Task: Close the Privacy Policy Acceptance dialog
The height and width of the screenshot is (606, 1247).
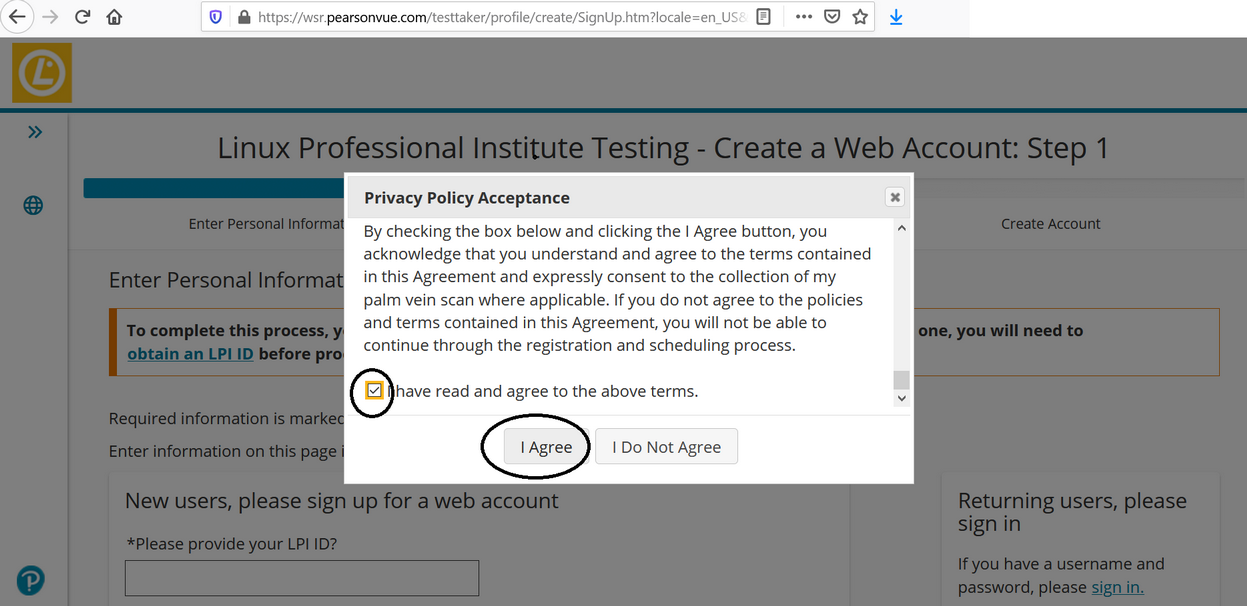Action: [x=895, y=197]
